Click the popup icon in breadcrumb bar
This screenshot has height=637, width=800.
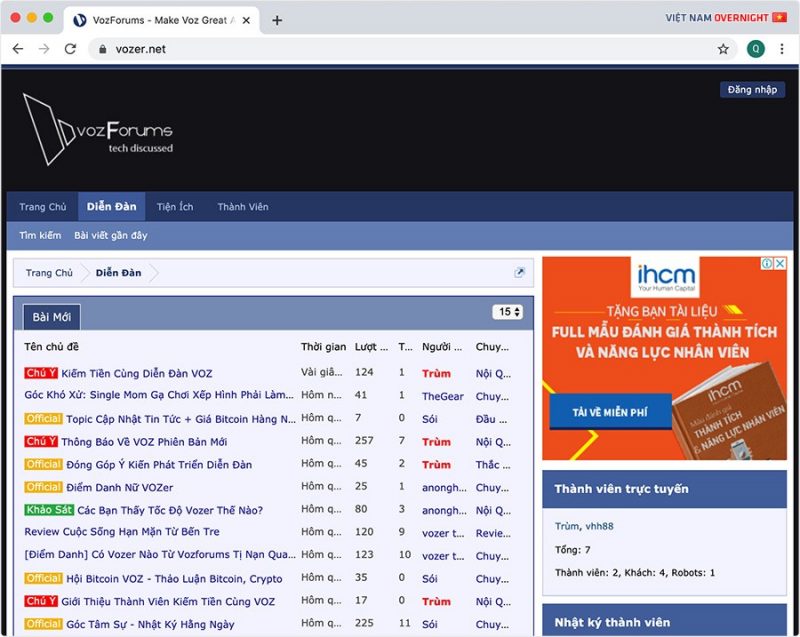coord(519,272)
